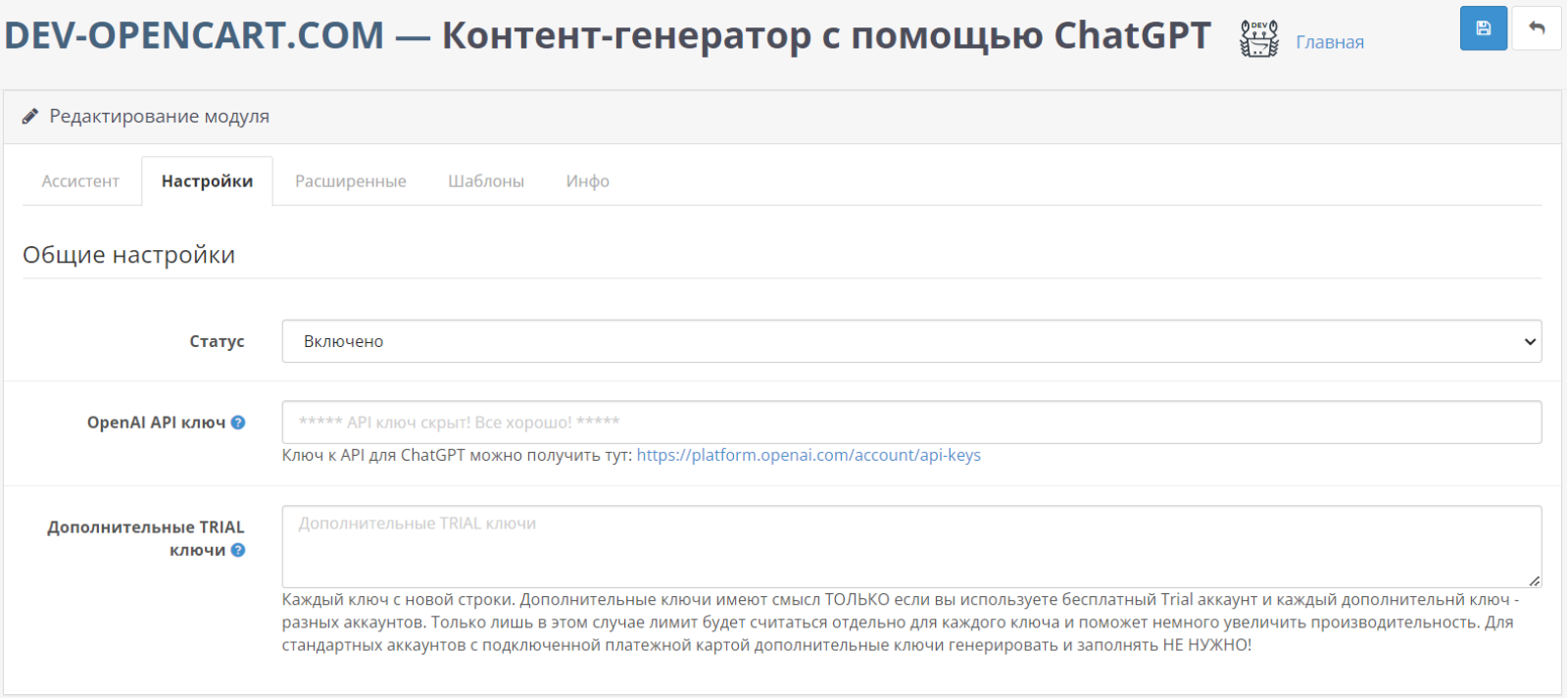The width and height of the screenshot is (1568, 699).
Task: Click the OpenAI API ключ label text
Action: point(157,423)
